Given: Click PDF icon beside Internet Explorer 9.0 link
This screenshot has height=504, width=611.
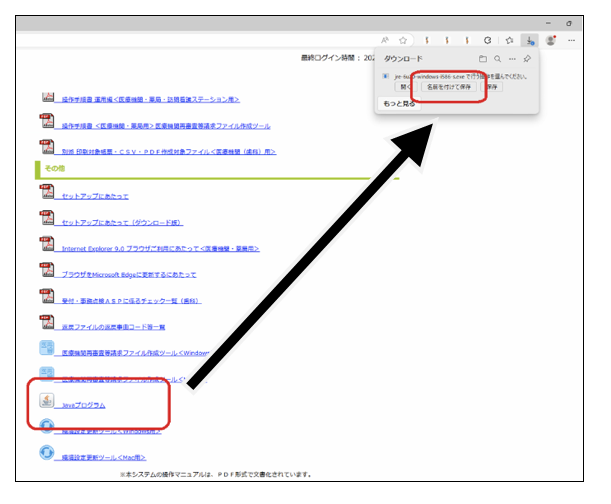Looking at the screenshot, I should tap(47, 244).
